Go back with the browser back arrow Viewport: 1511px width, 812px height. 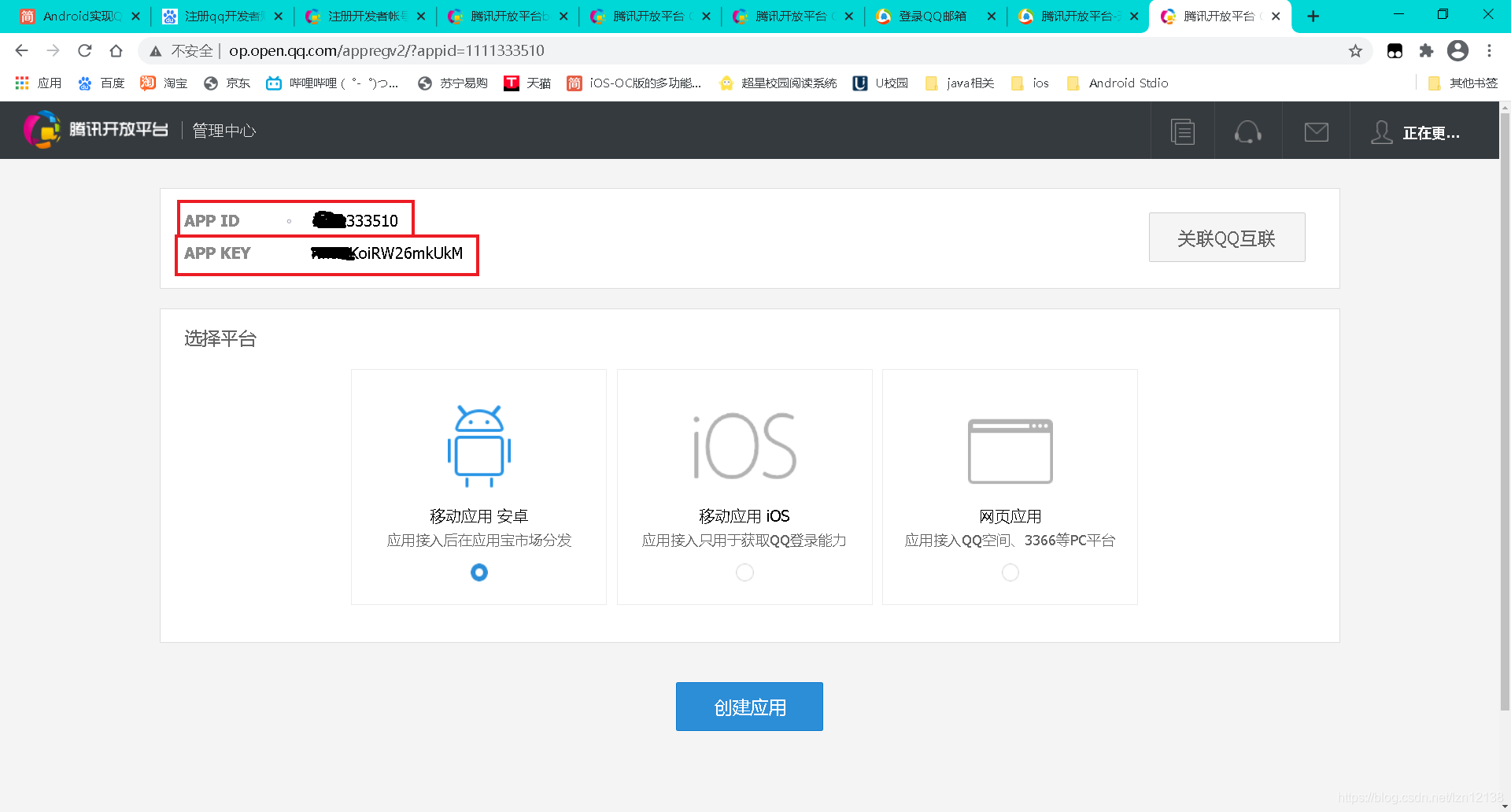(x=21, y=50)
